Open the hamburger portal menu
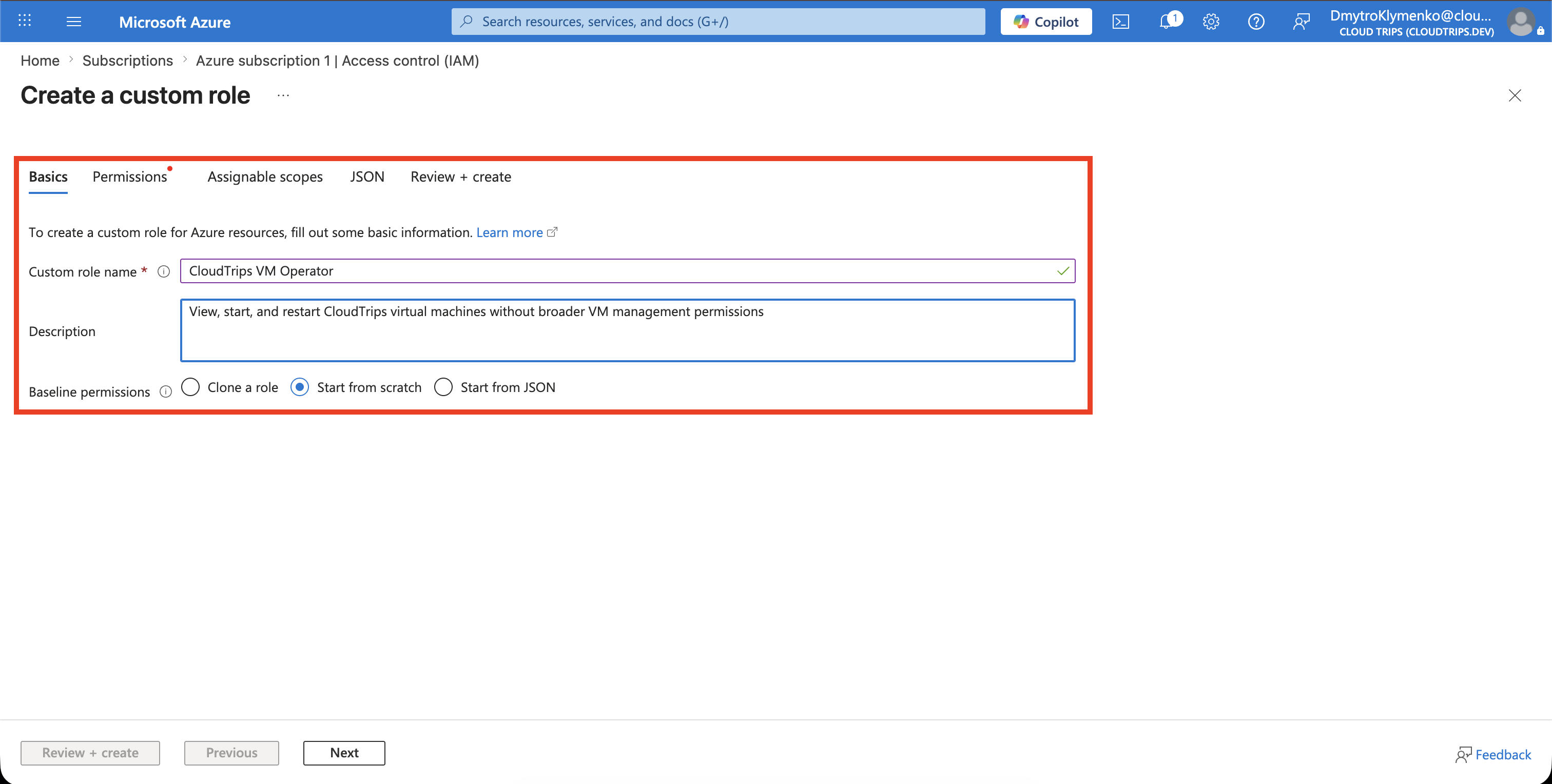This screenshot has width=1552, height=784. coord(73,22)
